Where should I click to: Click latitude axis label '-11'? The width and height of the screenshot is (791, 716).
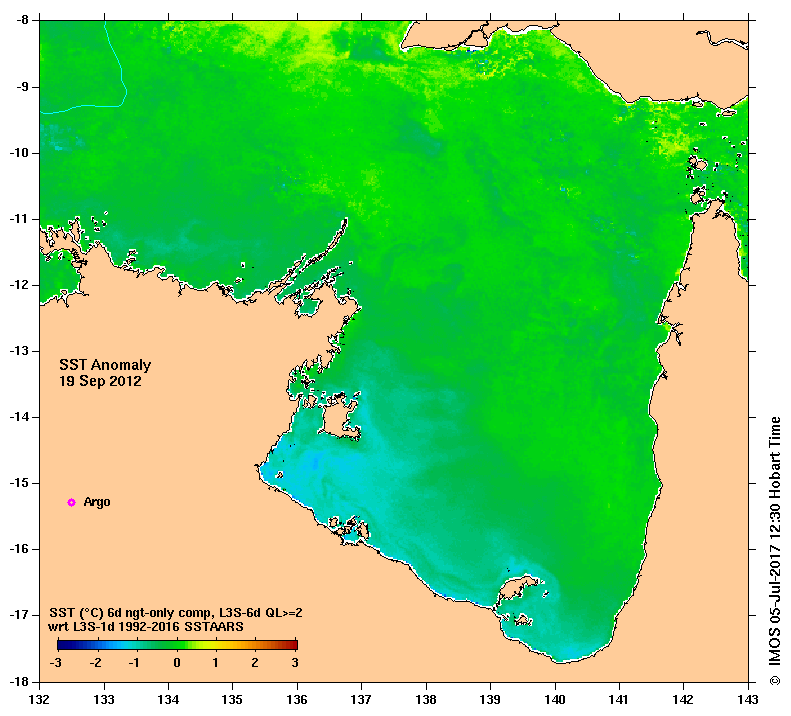19,219
